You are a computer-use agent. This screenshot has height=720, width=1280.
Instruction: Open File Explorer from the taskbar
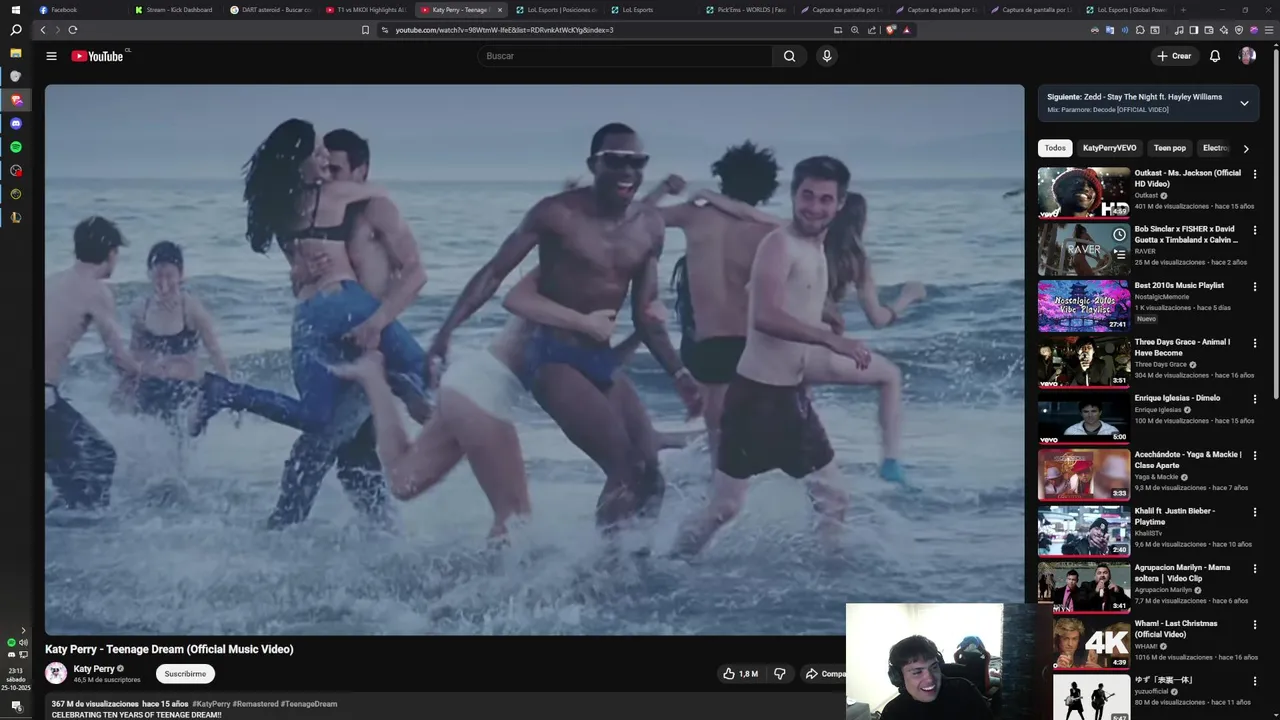pyautogui.click(x=15, y=52)
